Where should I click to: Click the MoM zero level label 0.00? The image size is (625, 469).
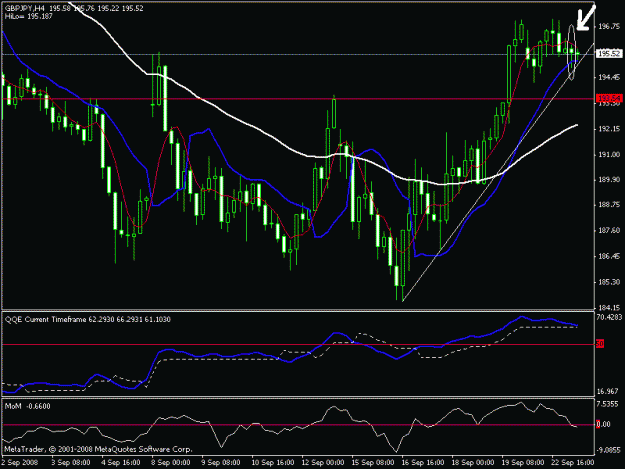(x=603, y=424)
